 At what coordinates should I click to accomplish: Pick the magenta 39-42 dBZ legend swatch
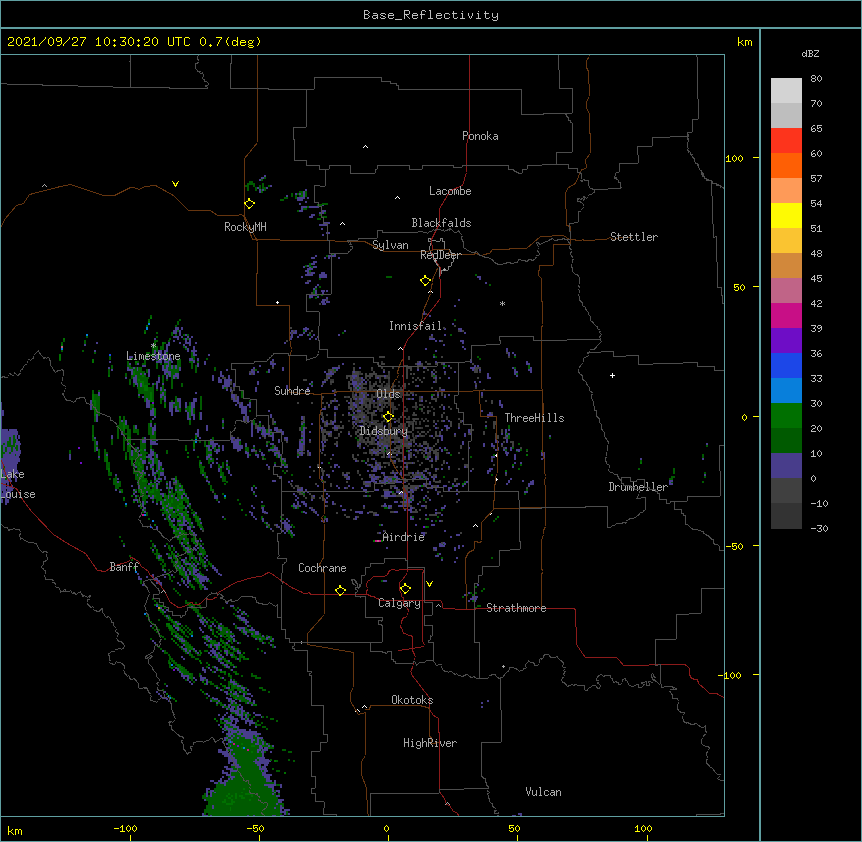click(x=786, y=315)
